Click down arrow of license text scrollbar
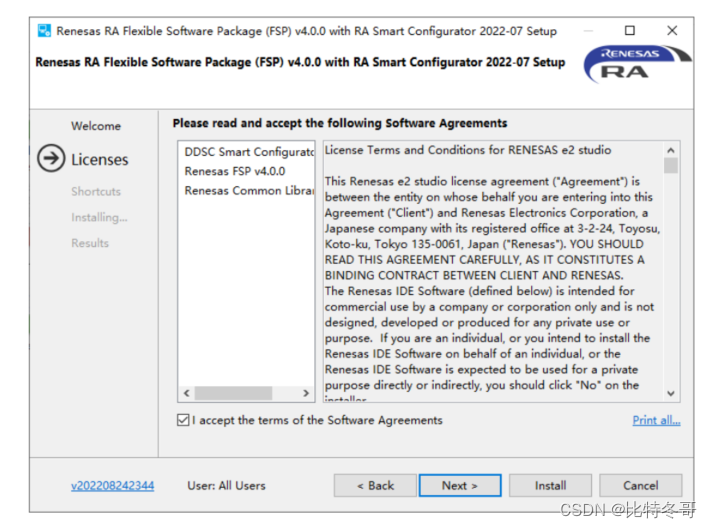Image resolution: width=712 pixels, height=528 pixels. pyautogui.click(x=671, y=393)
